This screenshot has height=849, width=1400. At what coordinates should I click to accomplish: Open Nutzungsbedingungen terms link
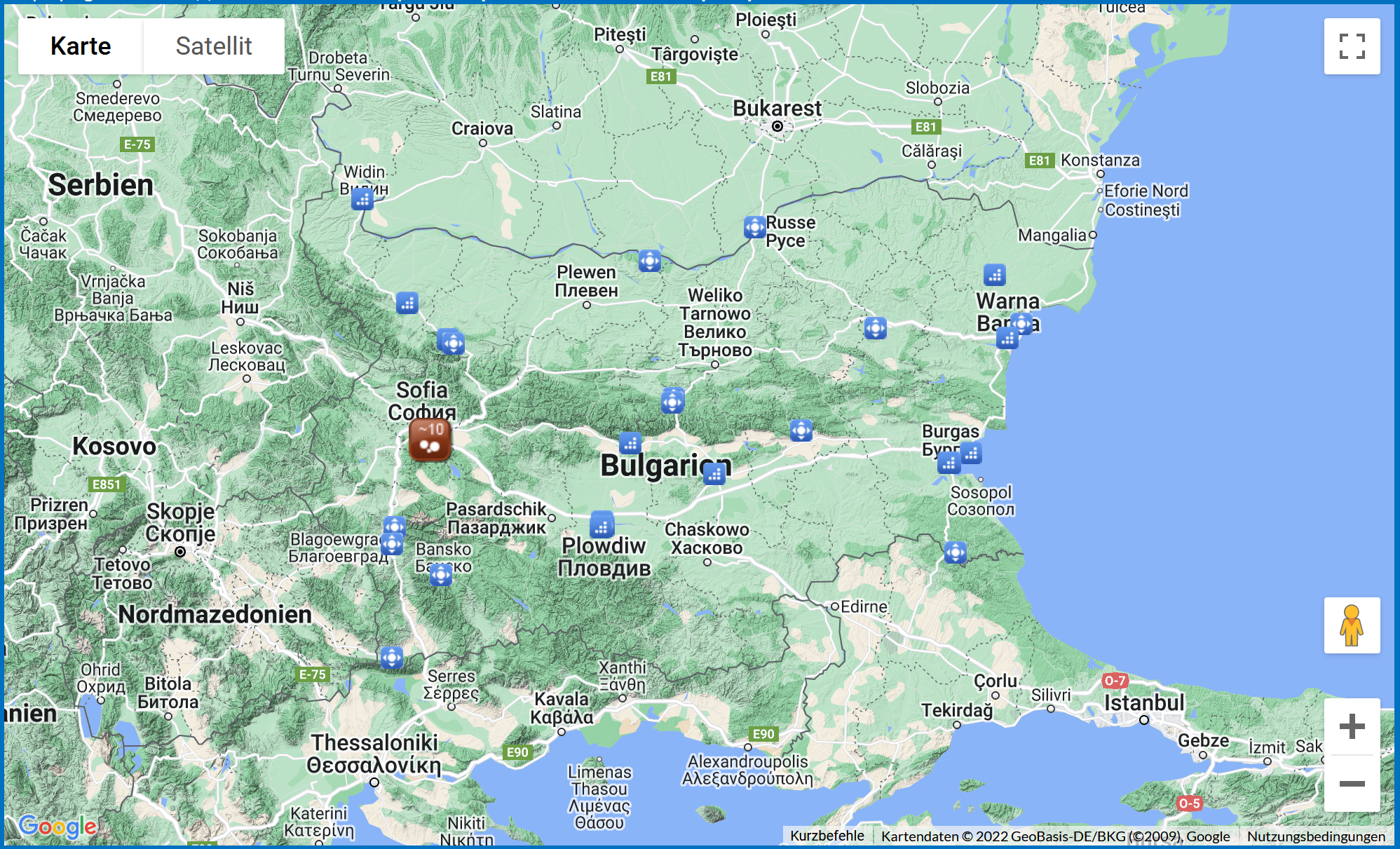[x=1316, y=836]
